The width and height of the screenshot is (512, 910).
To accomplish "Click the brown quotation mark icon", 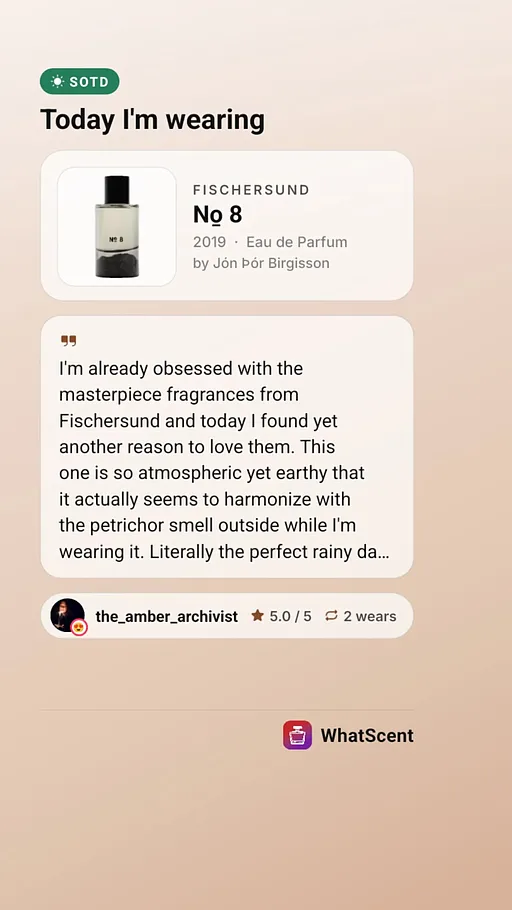I will click(x=68, y=341).
